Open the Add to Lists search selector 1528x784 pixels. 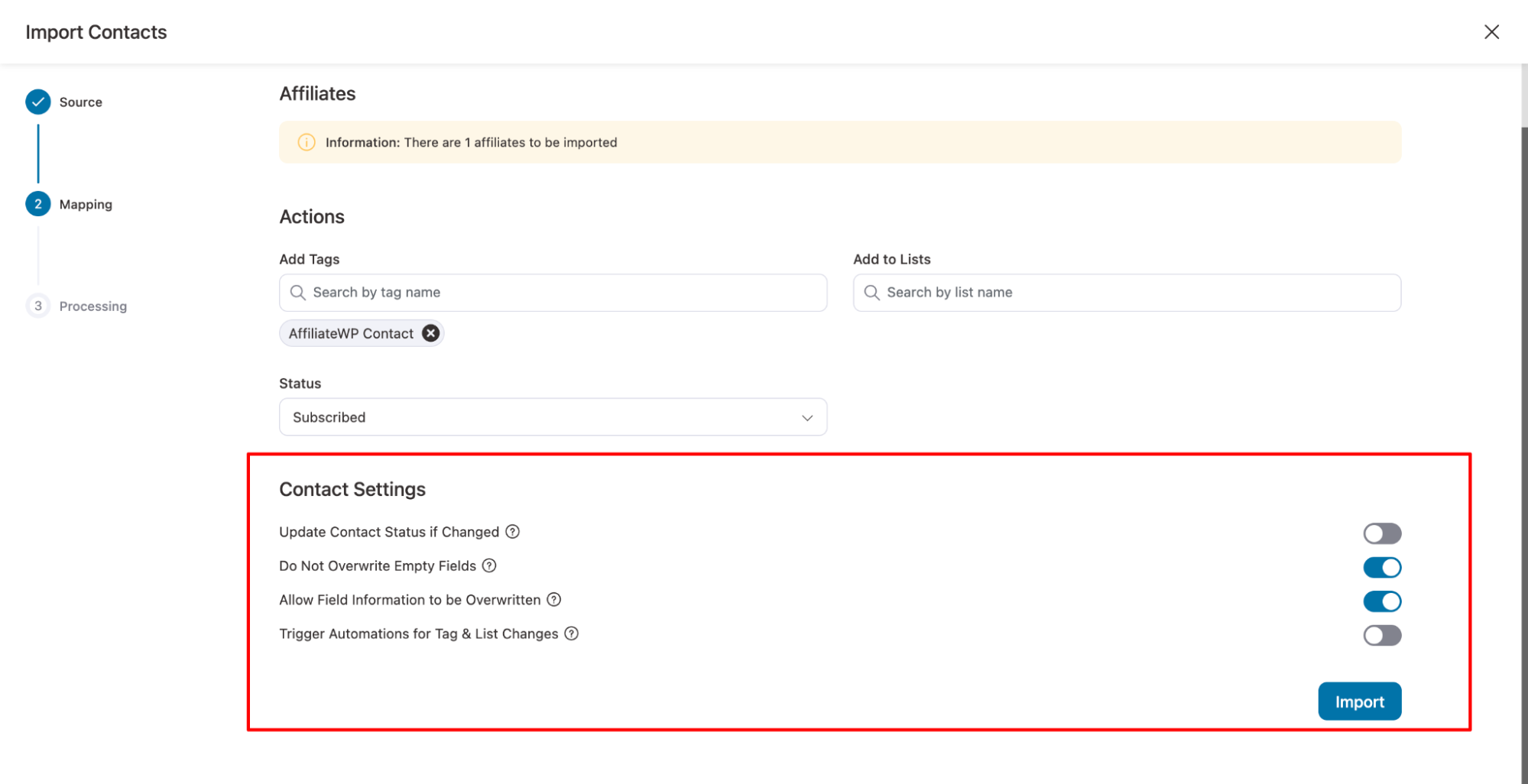pyautogui.click(x=1127, y=293)
